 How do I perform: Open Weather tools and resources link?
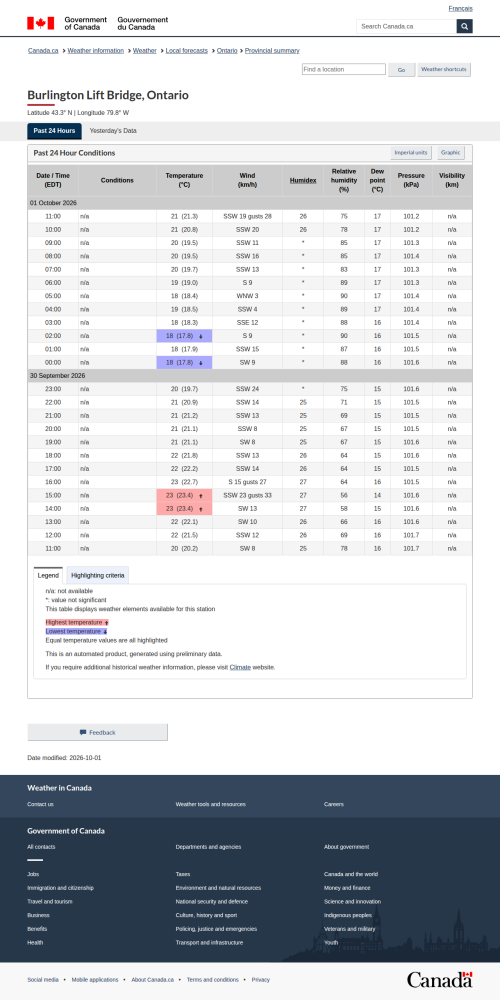[210, 804]
